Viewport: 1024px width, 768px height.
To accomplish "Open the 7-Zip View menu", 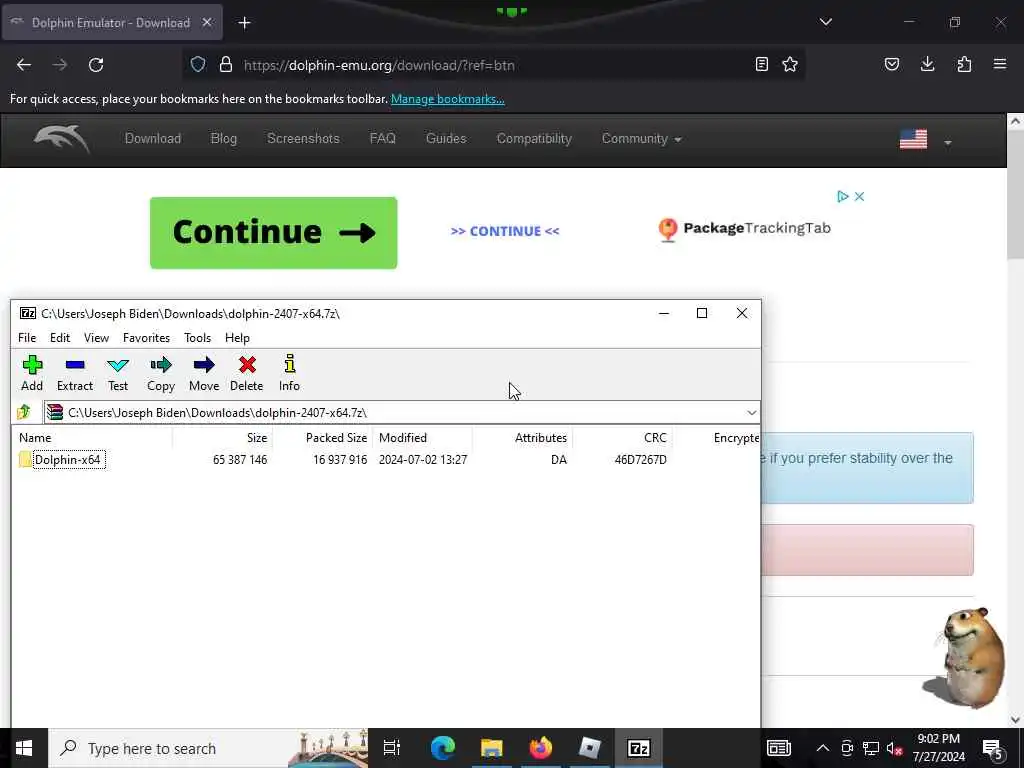I will (x=96, y=338).
